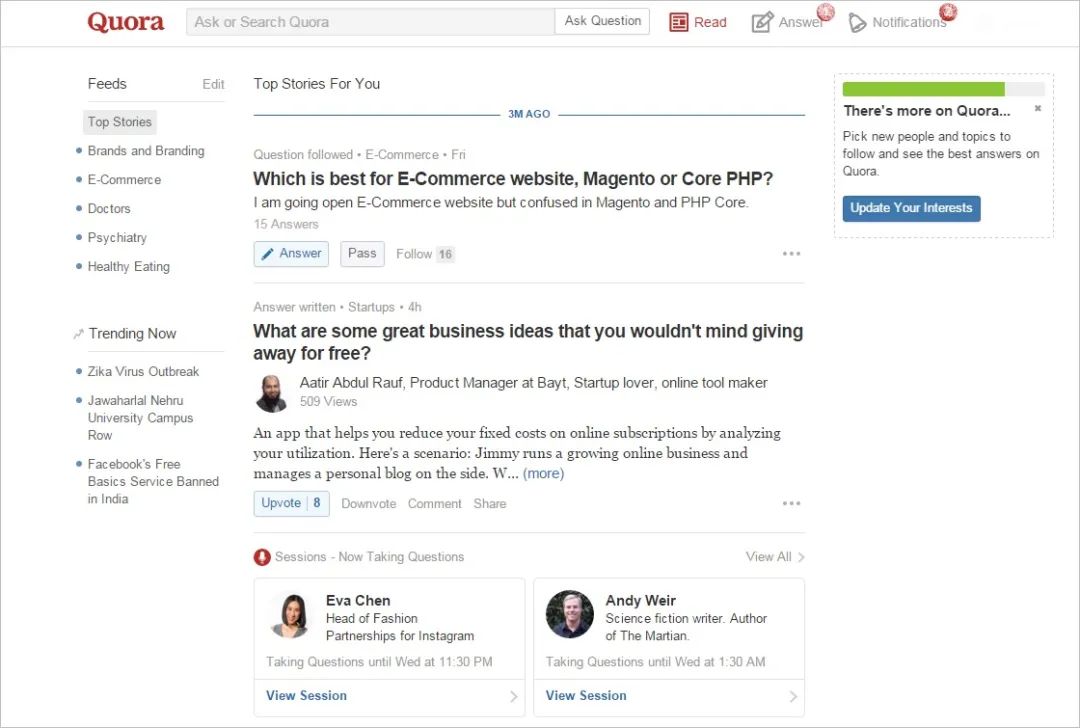
Task: Click the Read newspaper icon
Action: pyautogui.click(x=678, y=22)
